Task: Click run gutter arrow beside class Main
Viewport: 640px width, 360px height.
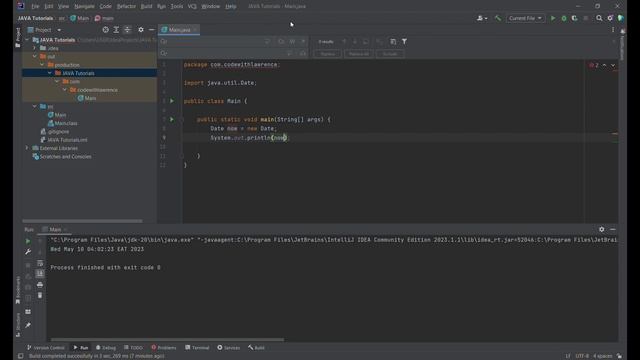Action: point(172,101)
